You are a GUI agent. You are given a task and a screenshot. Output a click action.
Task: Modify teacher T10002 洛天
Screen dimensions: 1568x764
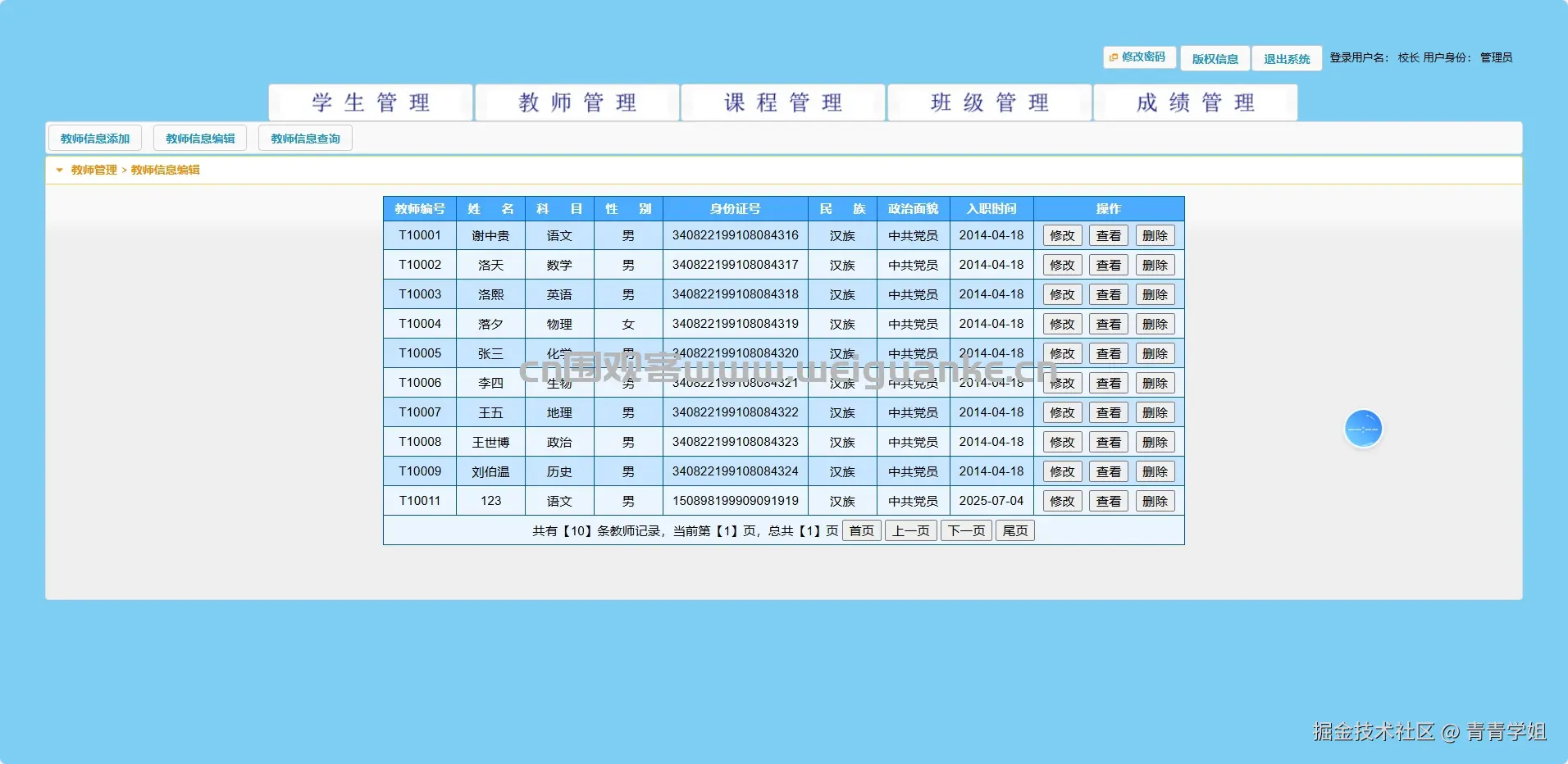[x=1062, y=266]
